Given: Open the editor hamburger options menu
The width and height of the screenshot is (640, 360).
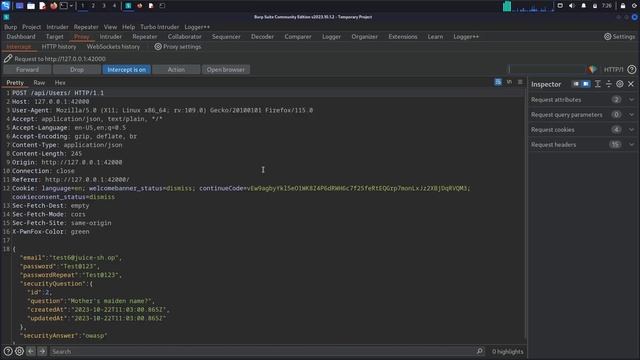Looking at the screenshot, I should 520,82.
